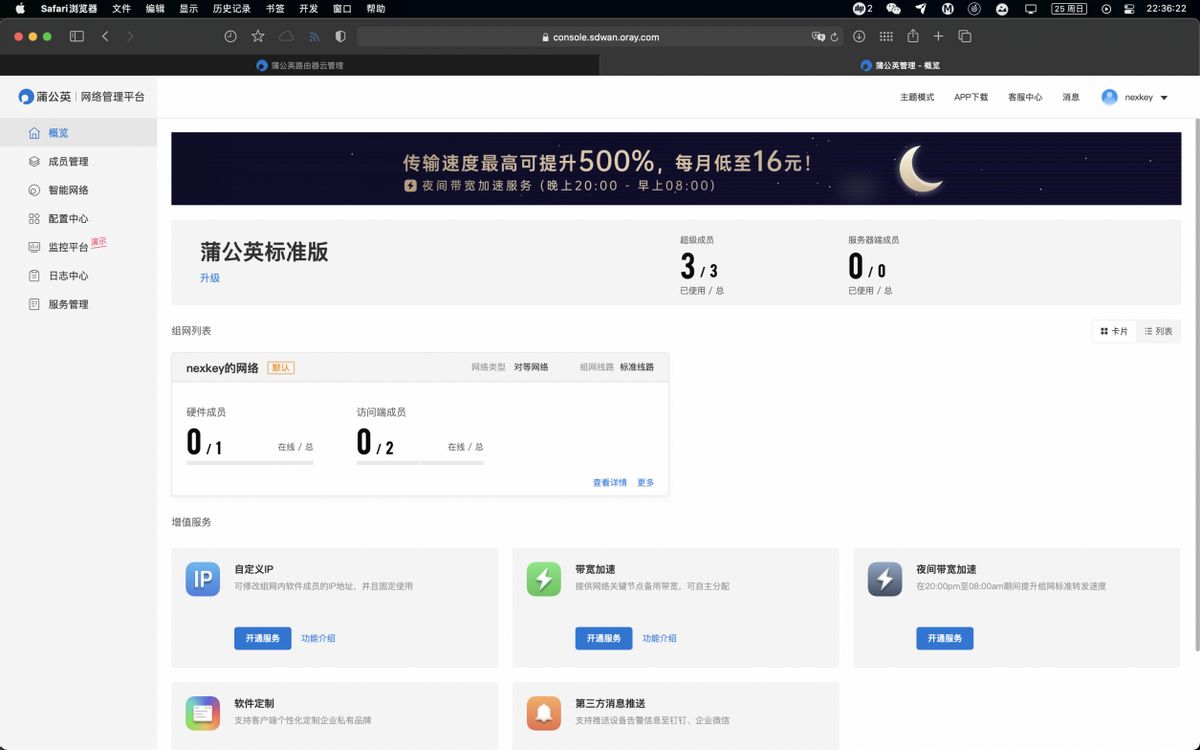The image size is (1200, 750).
Task: Click the 升级 upgrade link
Action: [x=210, y=278]
